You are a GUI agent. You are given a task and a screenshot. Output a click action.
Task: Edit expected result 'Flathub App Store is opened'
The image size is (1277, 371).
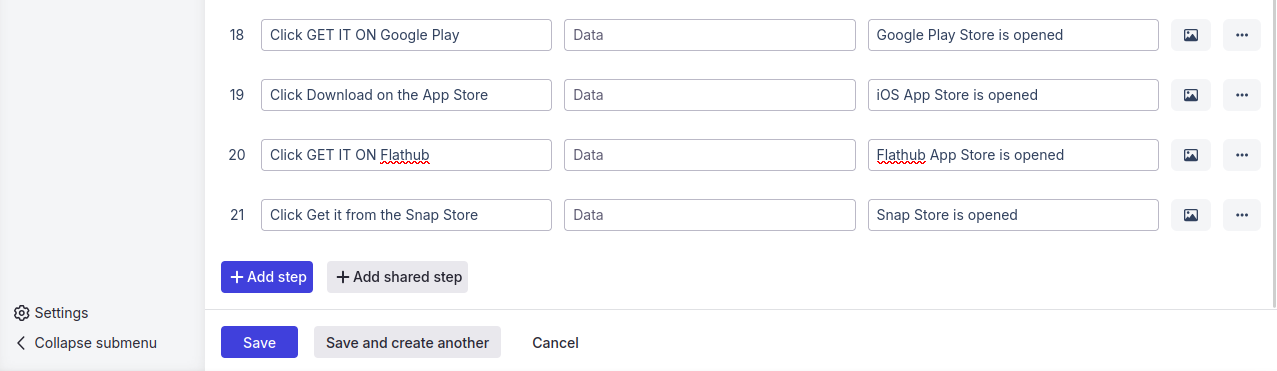pos(1013,155)
